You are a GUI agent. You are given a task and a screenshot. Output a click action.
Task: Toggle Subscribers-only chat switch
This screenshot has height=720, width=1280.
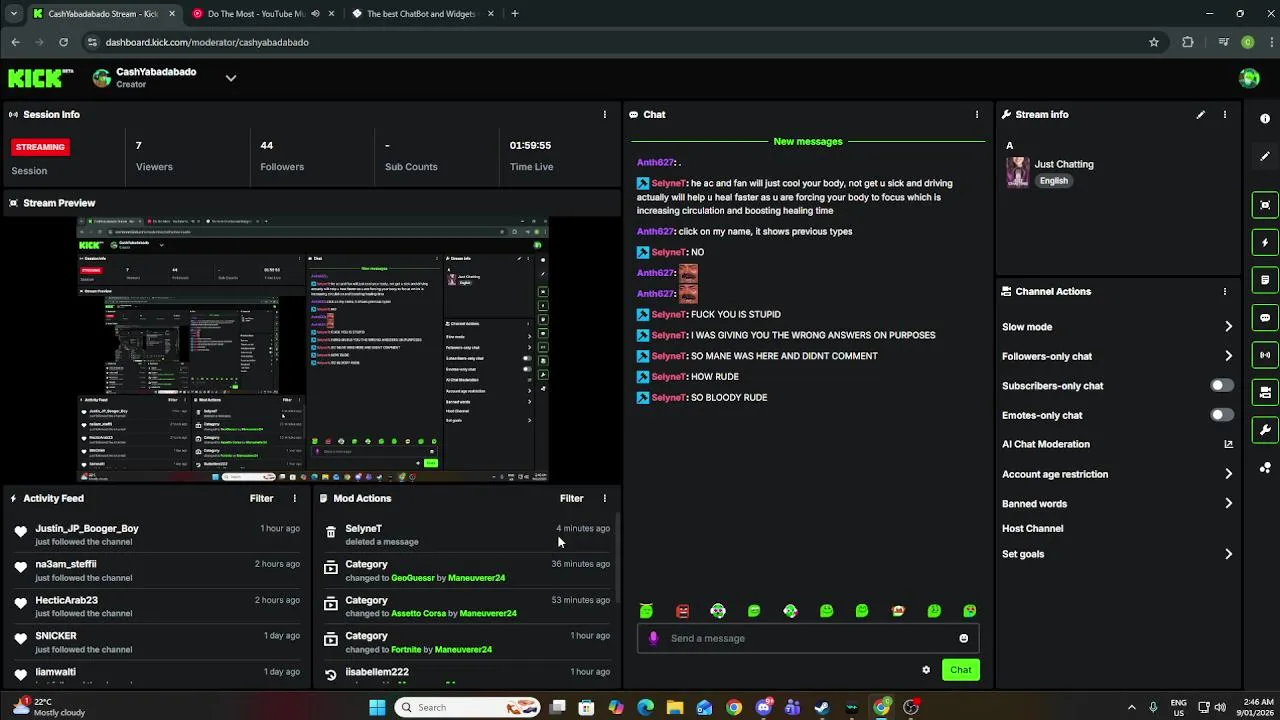coord(1222,385)
